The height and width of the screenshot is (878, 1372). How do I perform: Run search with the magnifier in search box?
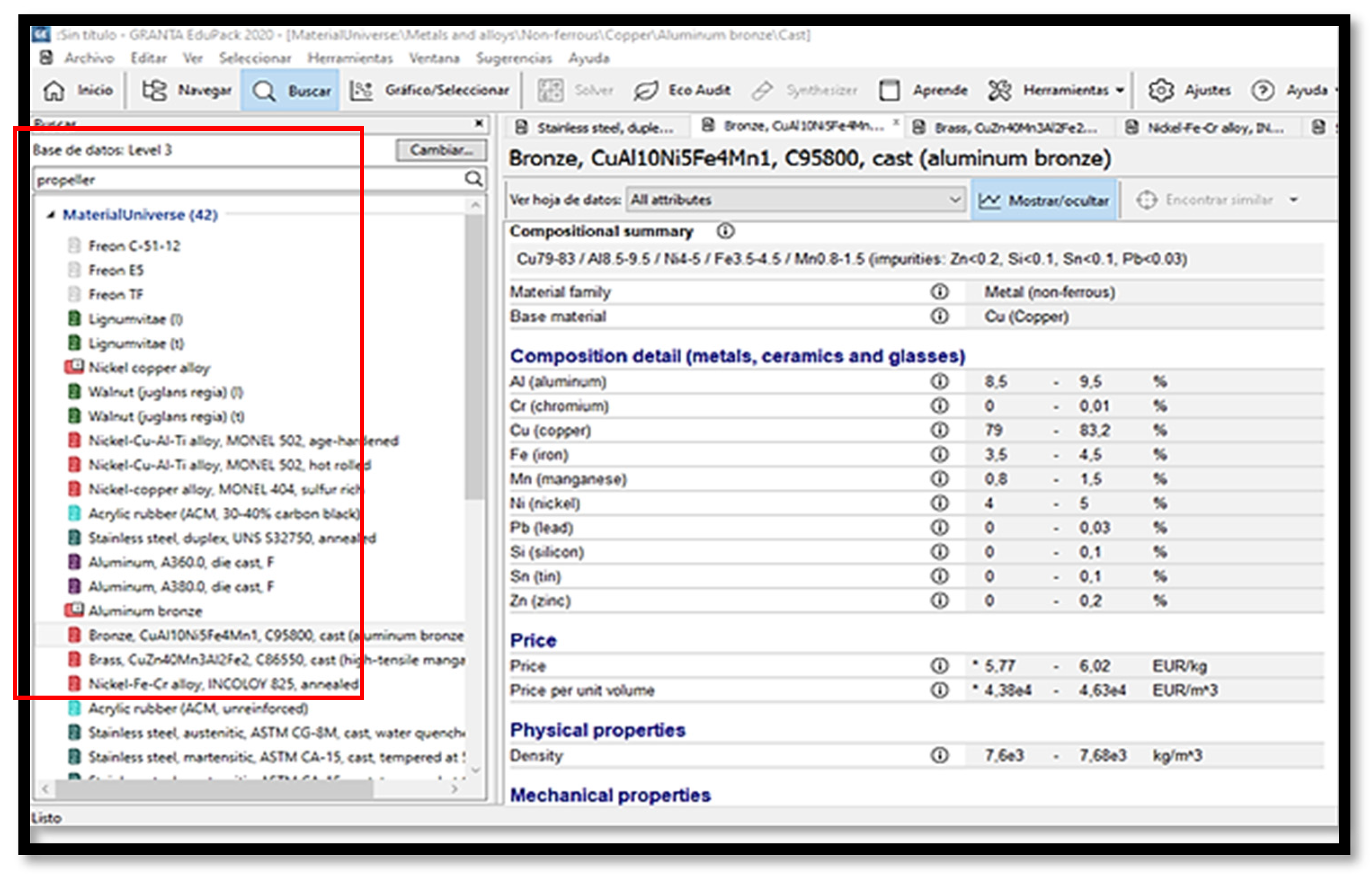pos(473,179)
